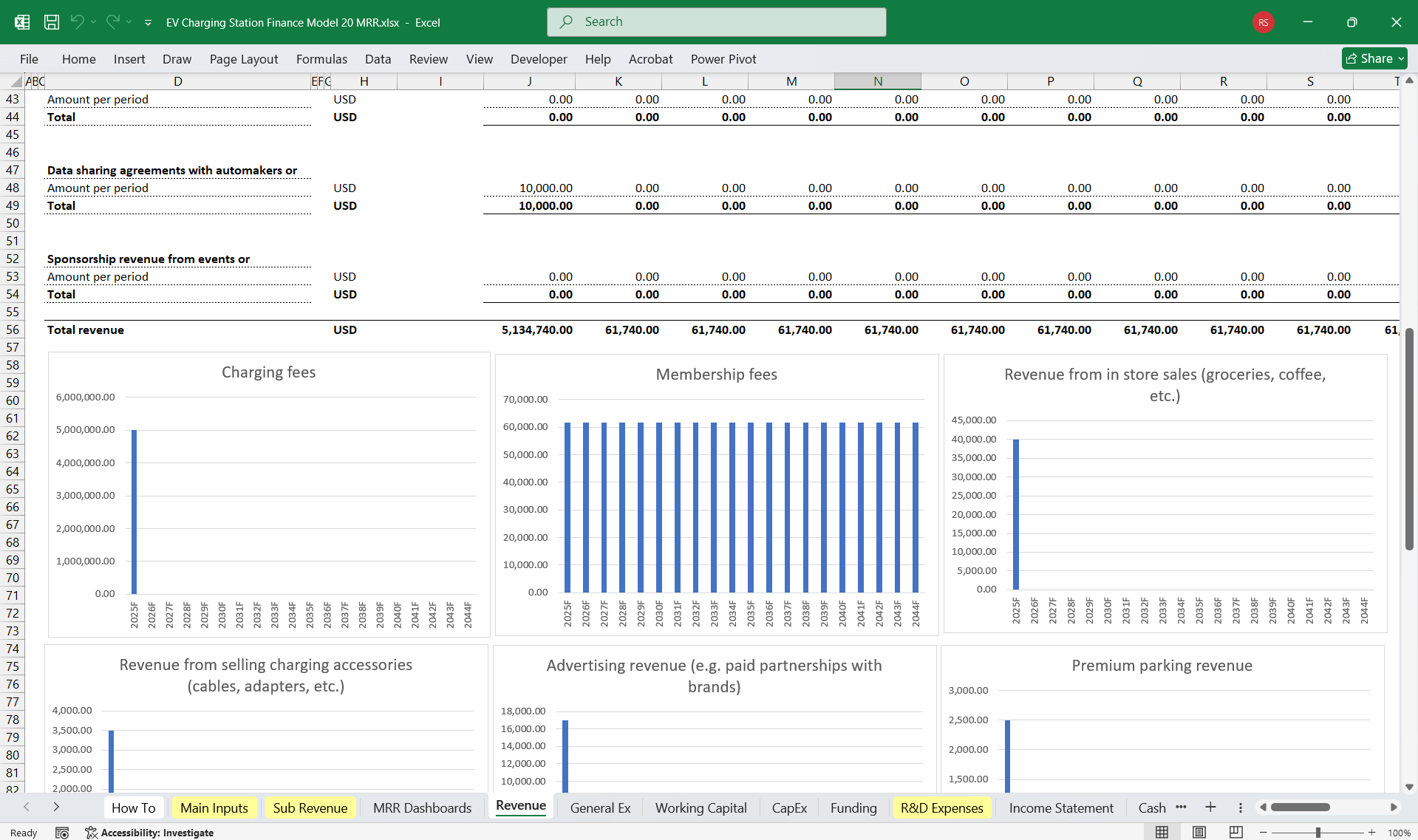Save the workbook via Quick Access toolbar
The height and width of the screenshot is (840, 1418).
[51, 21]
